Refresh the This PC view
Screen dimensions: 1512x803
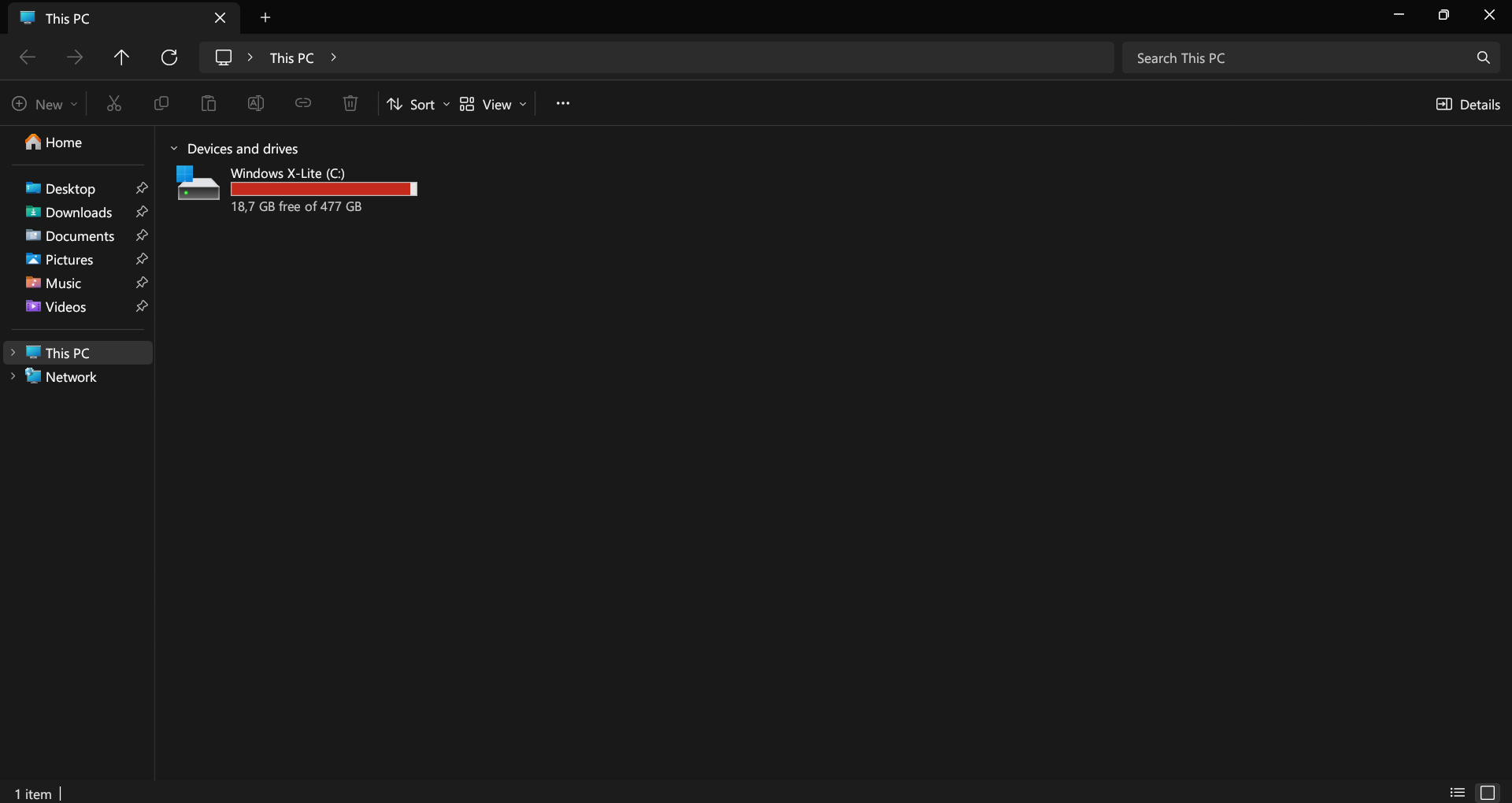[169, 57]
